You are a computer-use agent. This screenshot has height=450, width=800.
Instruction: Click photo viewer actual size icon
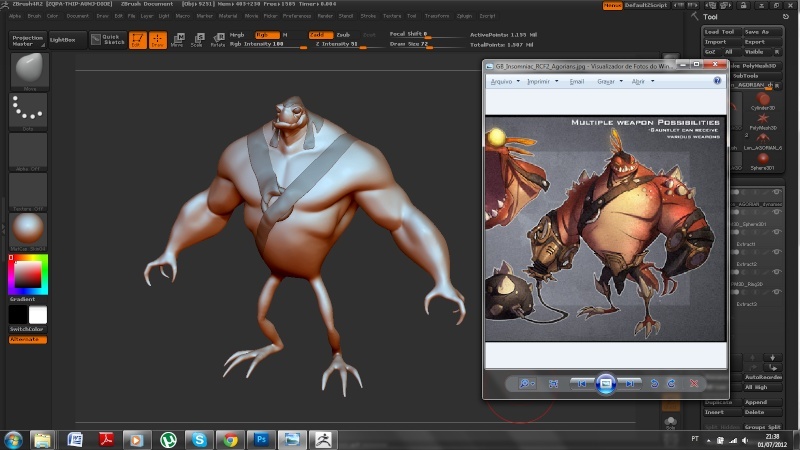(553, 384)
